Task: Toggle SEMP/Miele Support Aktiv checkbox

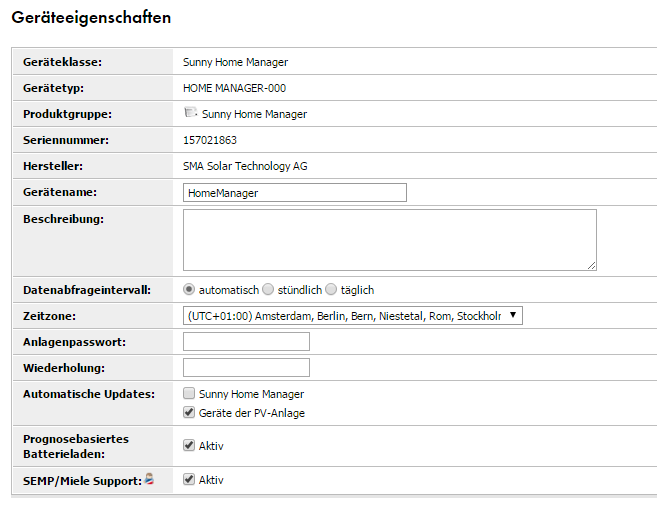Action: tap(189, 479)
